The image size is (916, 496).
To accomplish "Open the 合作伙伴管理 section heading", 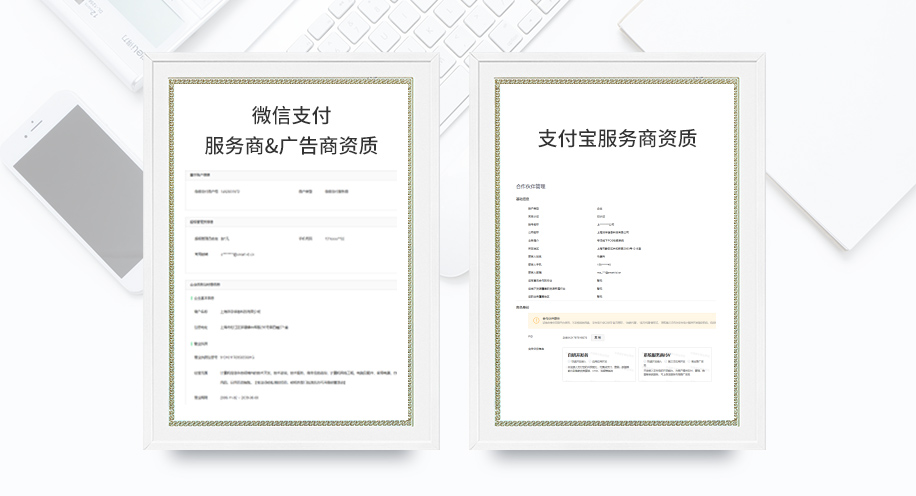I will pos(530,186).
